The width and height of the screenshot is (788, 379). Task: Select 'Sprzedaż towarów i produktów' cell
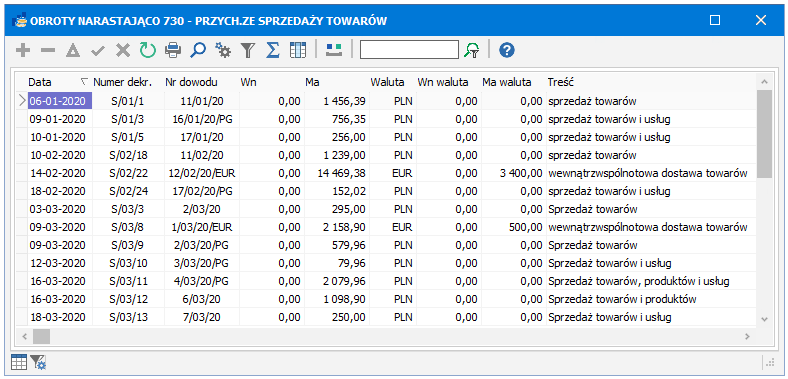click(x=651, y=299)
